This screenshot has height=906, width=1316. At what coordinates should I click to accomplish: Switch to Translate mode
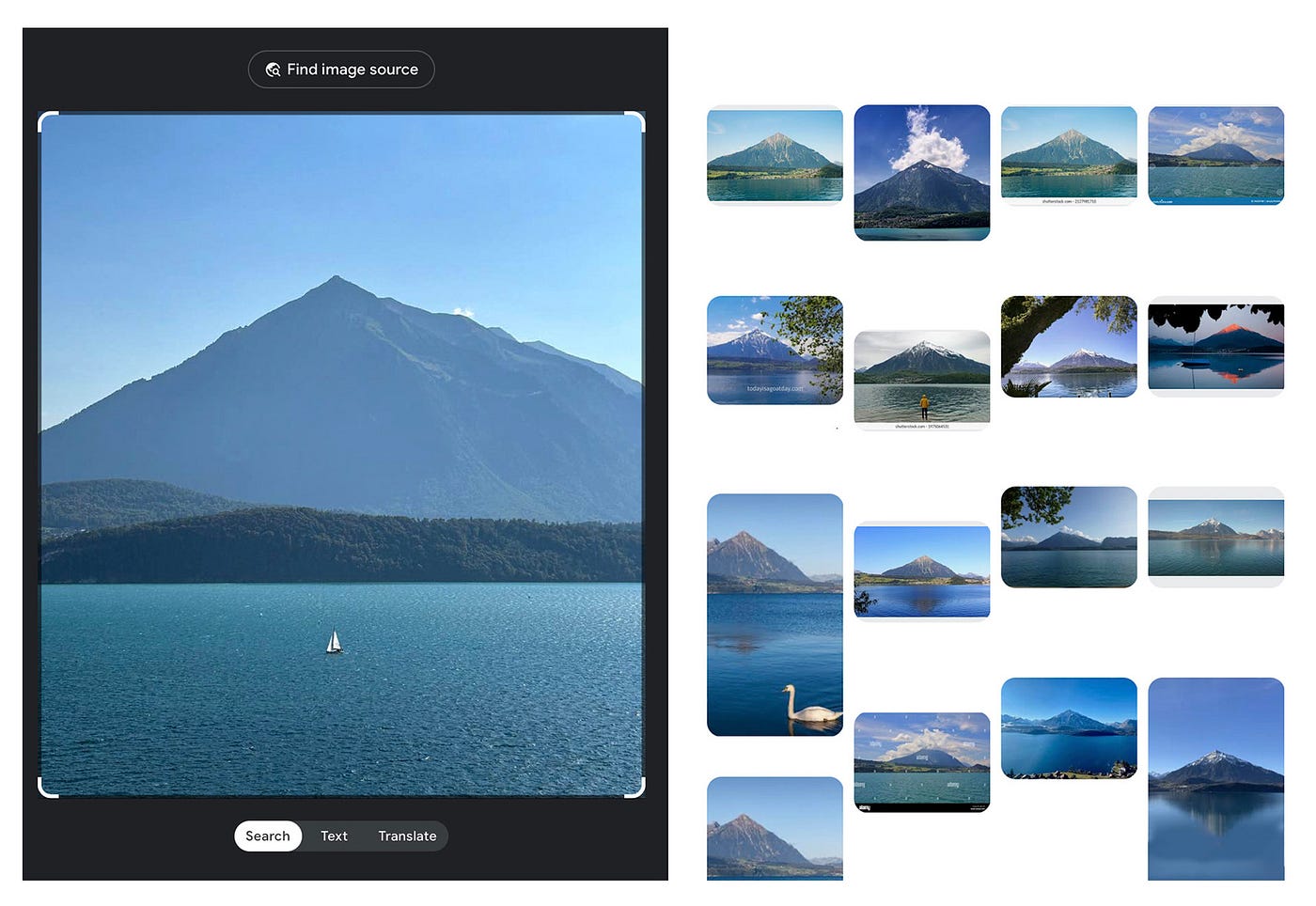pos(407,836)
